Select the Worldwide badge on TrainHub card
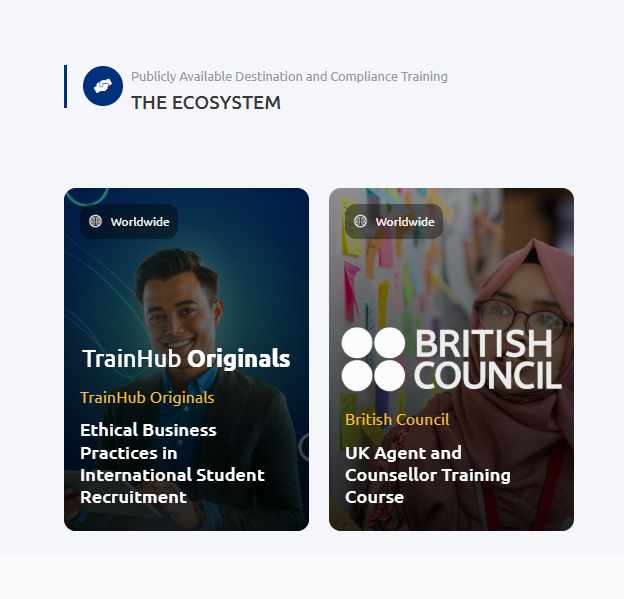Screen dimensions: 624x599 pos(129,221)
